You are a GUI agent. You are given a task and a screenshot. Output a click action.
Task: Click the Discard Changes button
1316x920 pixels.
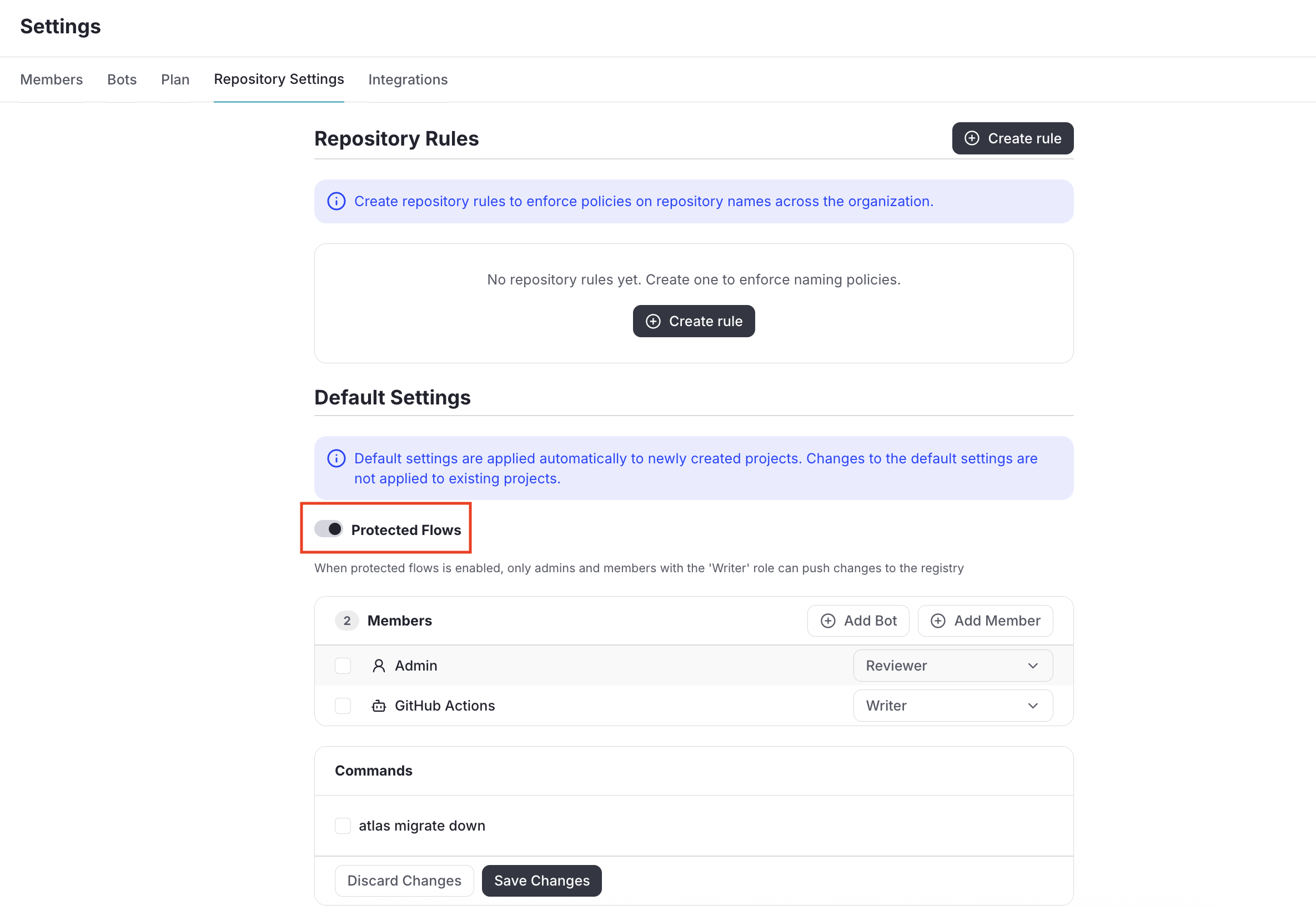point(404,881)
